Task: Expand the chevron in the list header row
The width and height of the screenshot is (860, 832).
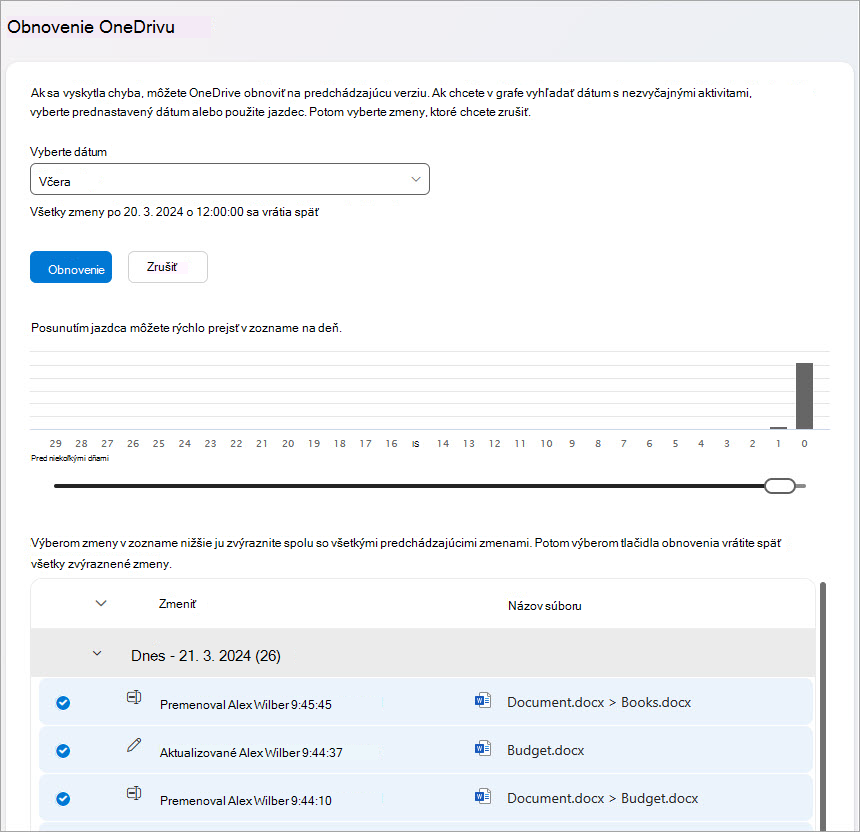Action: point(101,603)
